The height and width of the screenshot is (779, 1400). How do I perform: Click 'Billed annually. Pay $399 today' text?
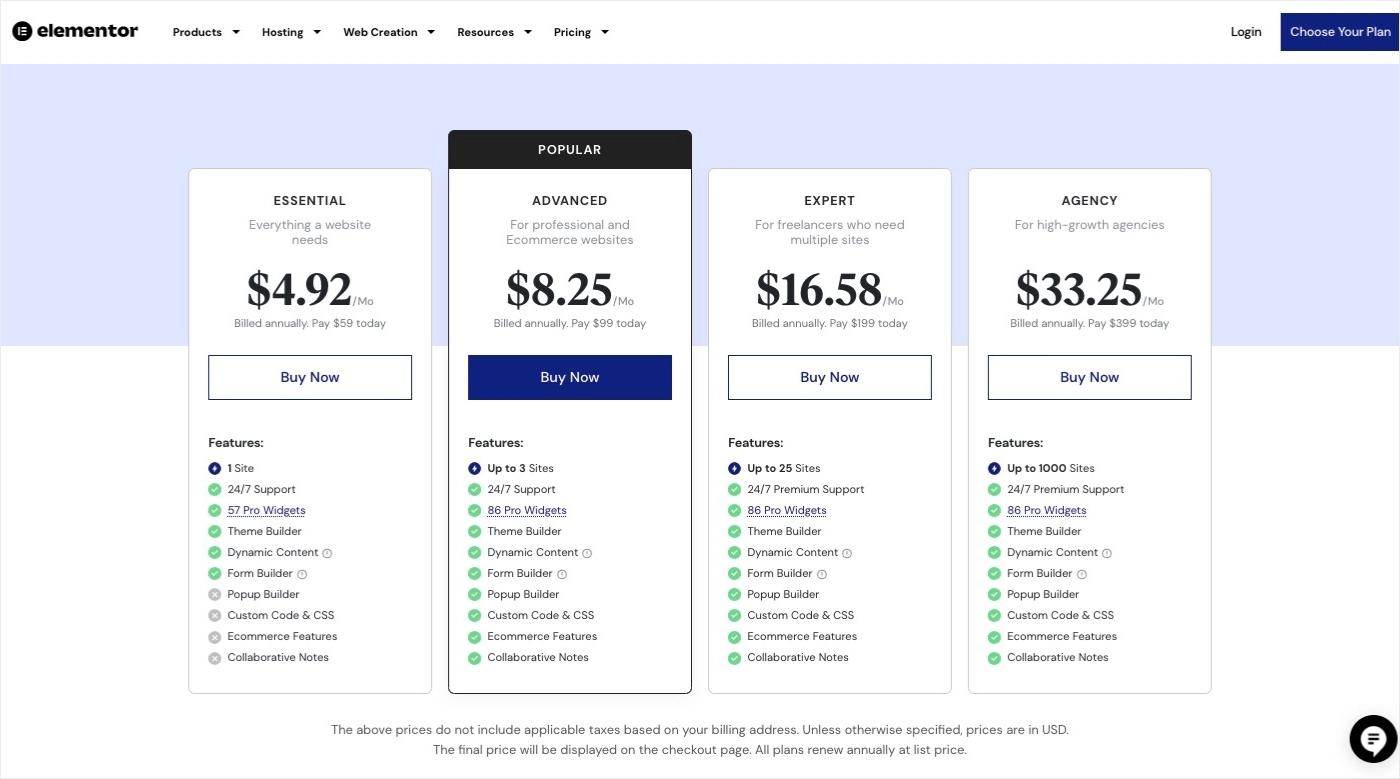[x=1090, y=323]
